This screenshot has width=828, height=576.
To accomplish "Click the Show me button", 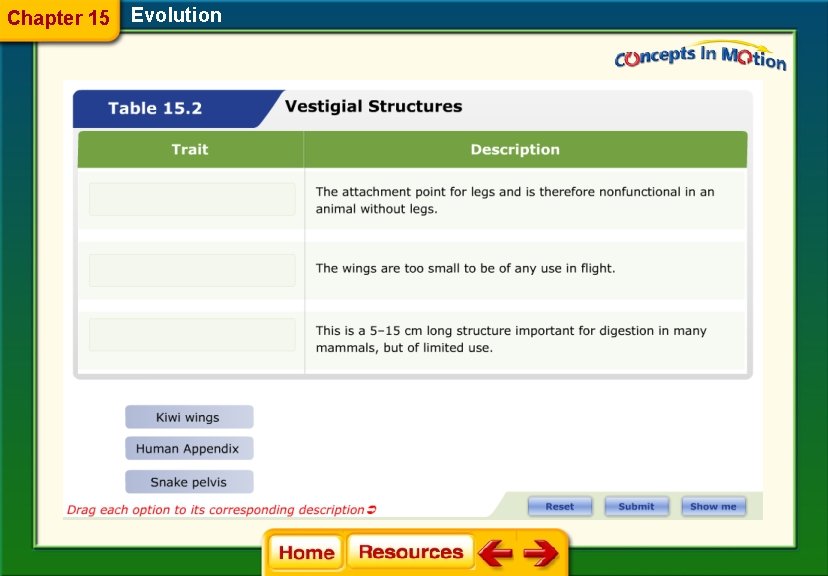I will tap(713, 506).
